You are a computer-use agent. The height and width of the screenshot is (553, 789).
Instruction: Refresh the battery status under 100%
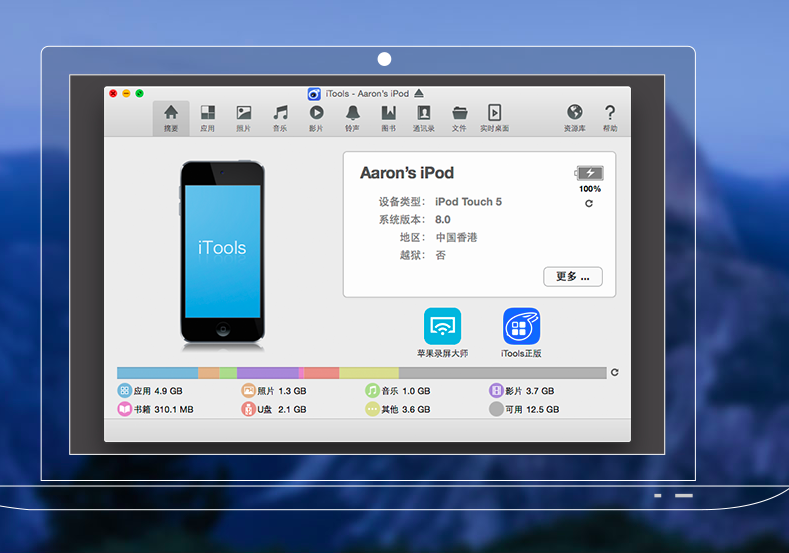(x=589, y=203)
